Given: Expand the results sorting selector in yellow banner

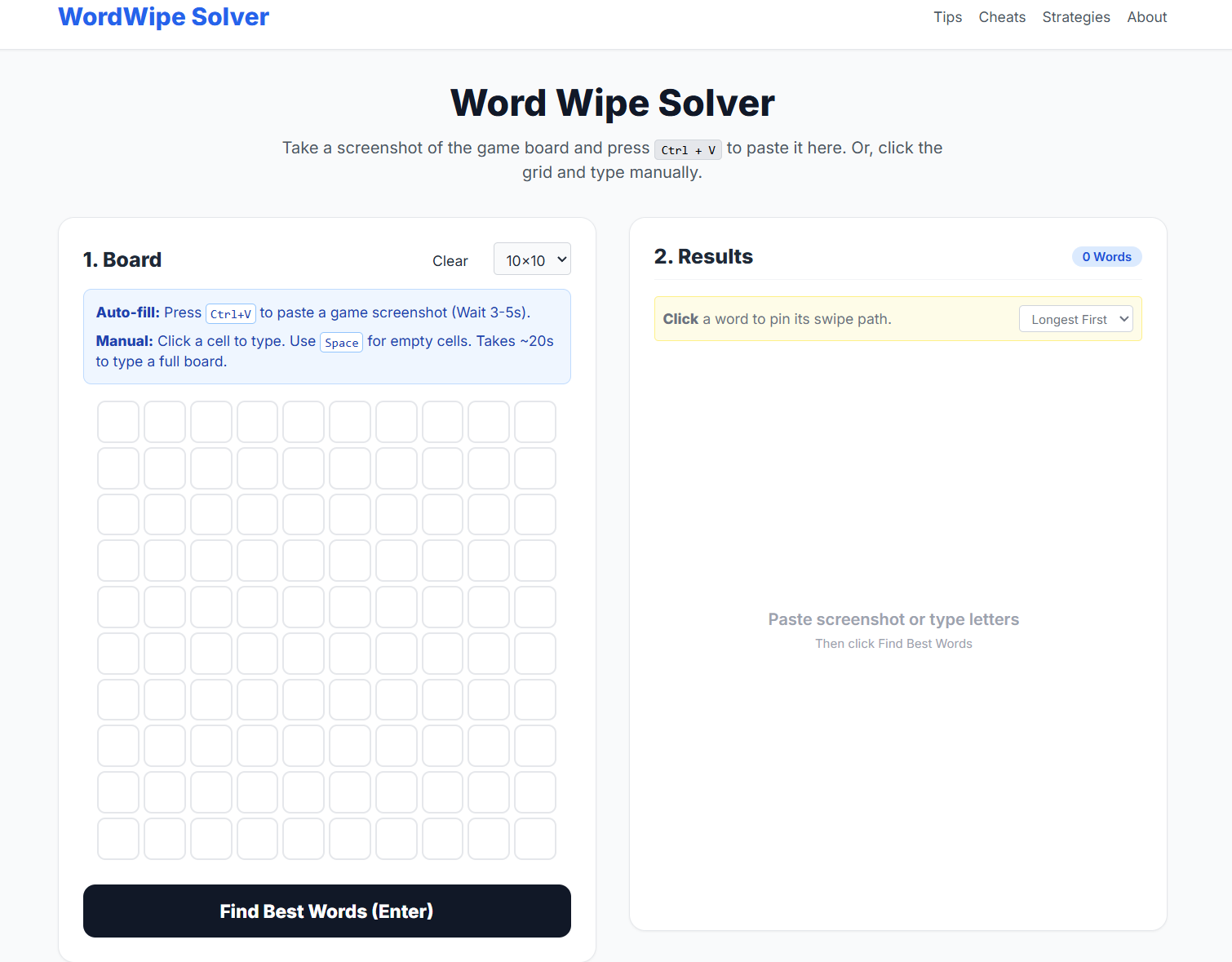Looking at the screenshot, I should (x=1075, y=318).
